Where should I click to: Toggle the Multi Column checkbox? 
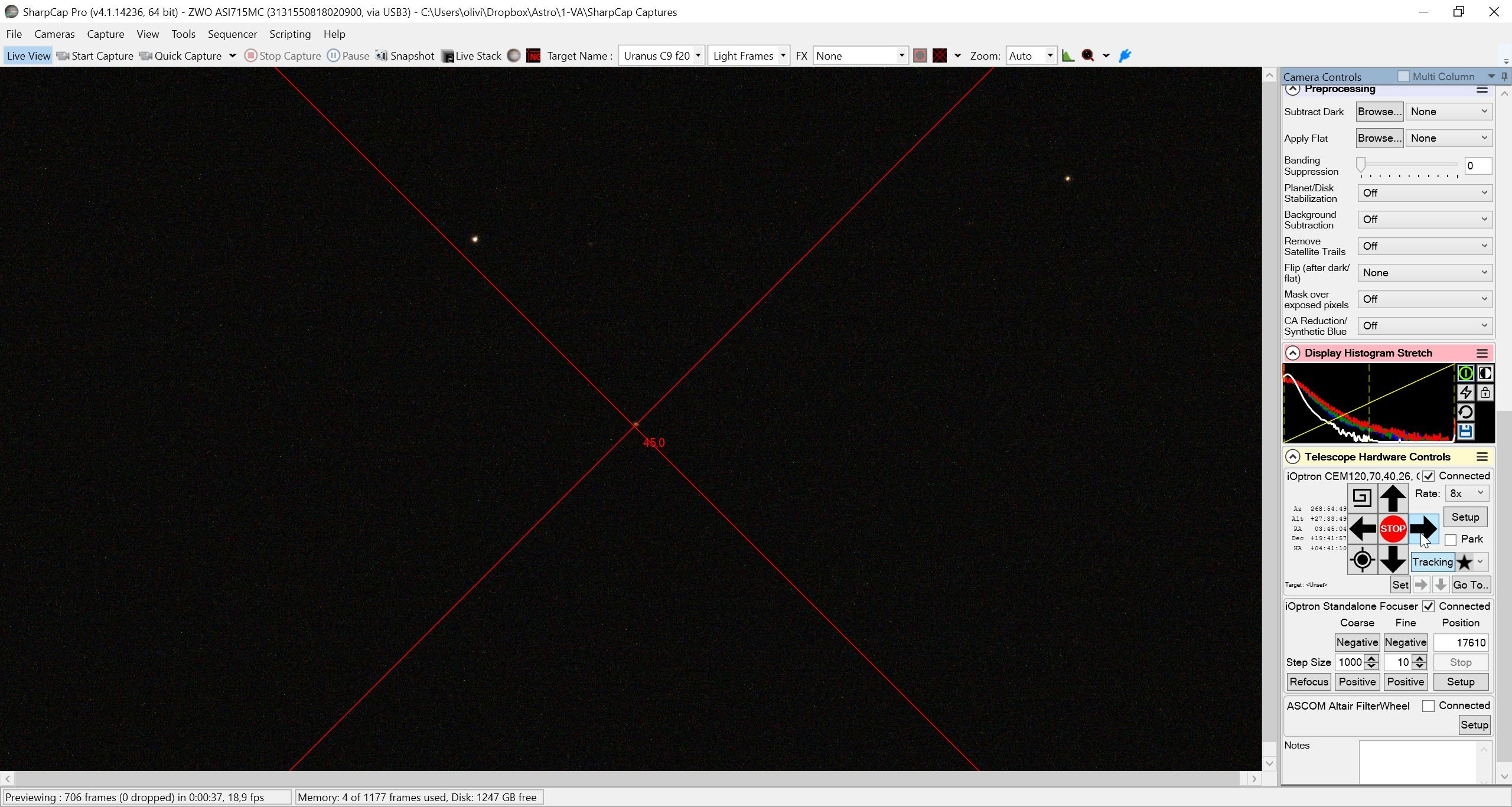[x=1404, y=76]
